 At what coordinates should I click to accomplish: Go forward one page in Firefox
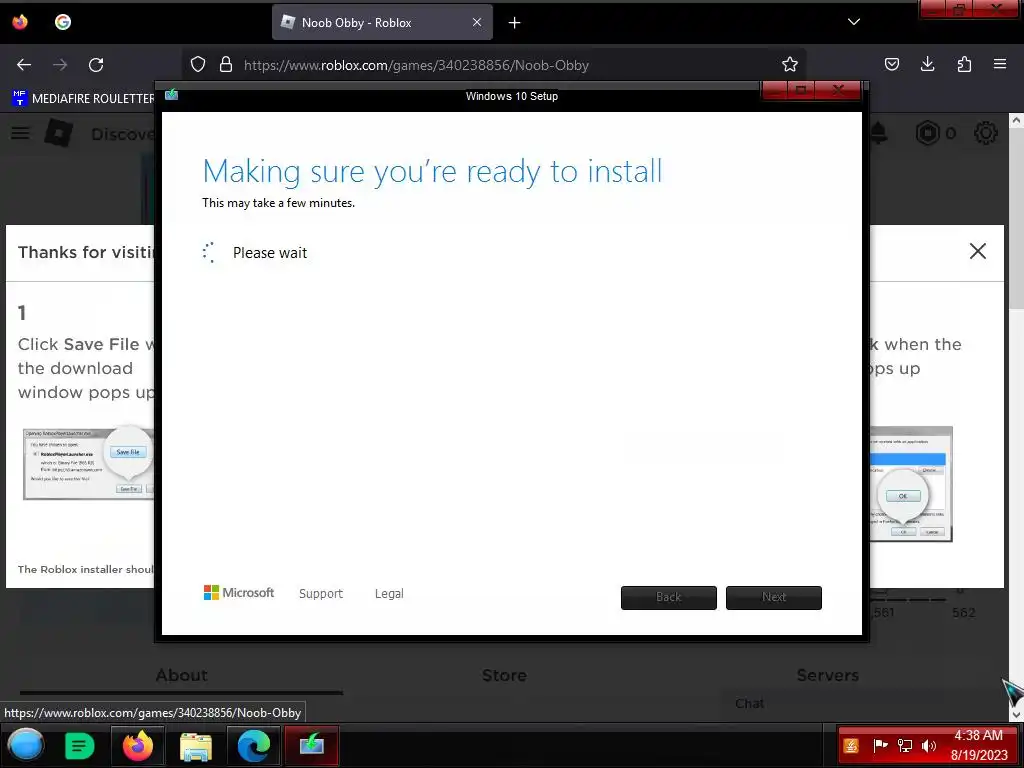(x=60, y=65)
